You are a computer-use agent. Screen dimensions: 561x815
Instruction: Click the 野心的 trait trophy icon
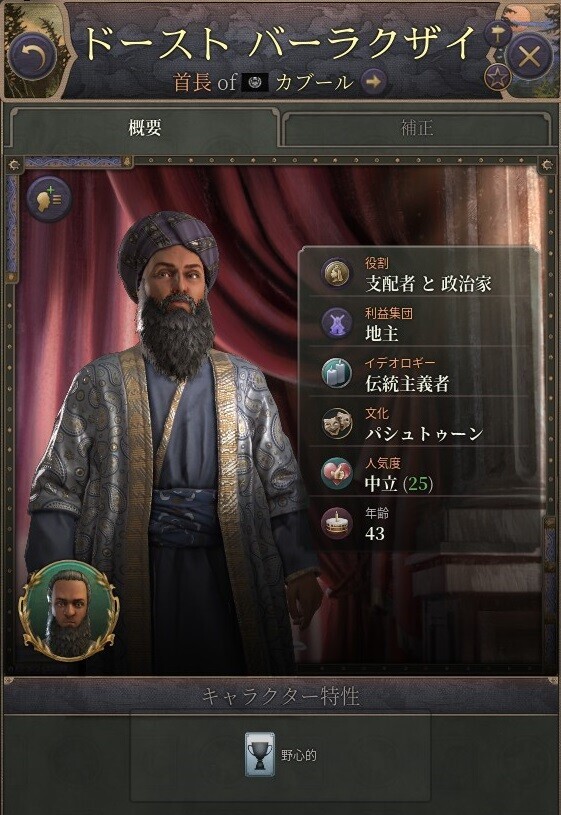click(260, 755)
